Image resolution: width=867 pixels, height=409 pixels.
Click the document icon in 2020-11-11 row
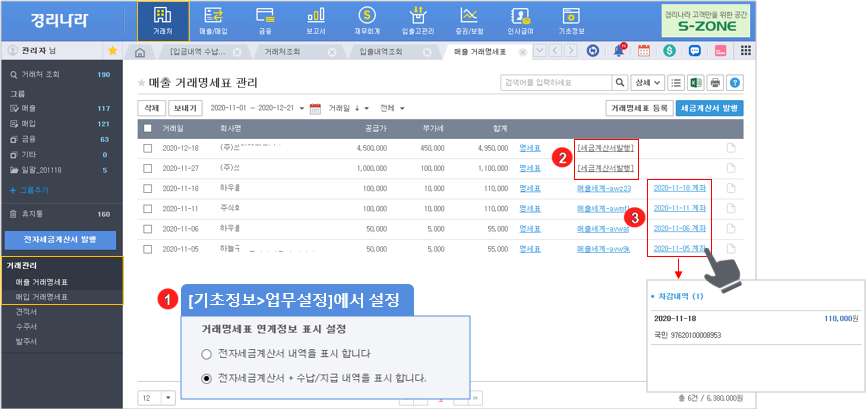coord(731,208)
